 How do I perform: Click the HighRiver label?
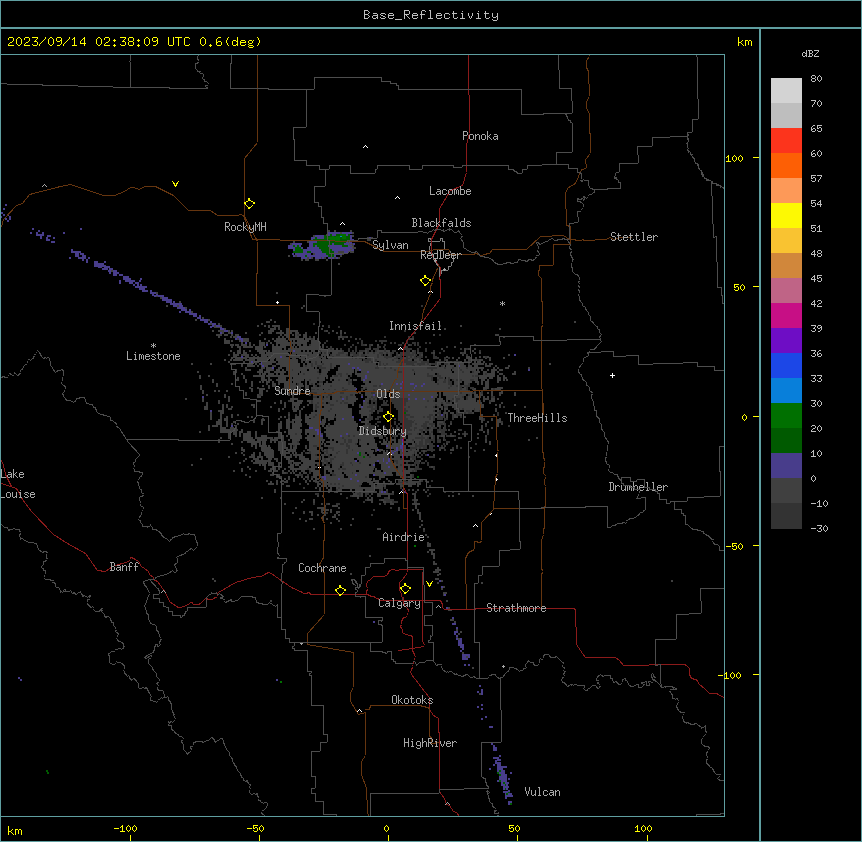click(x=430, y=743)
